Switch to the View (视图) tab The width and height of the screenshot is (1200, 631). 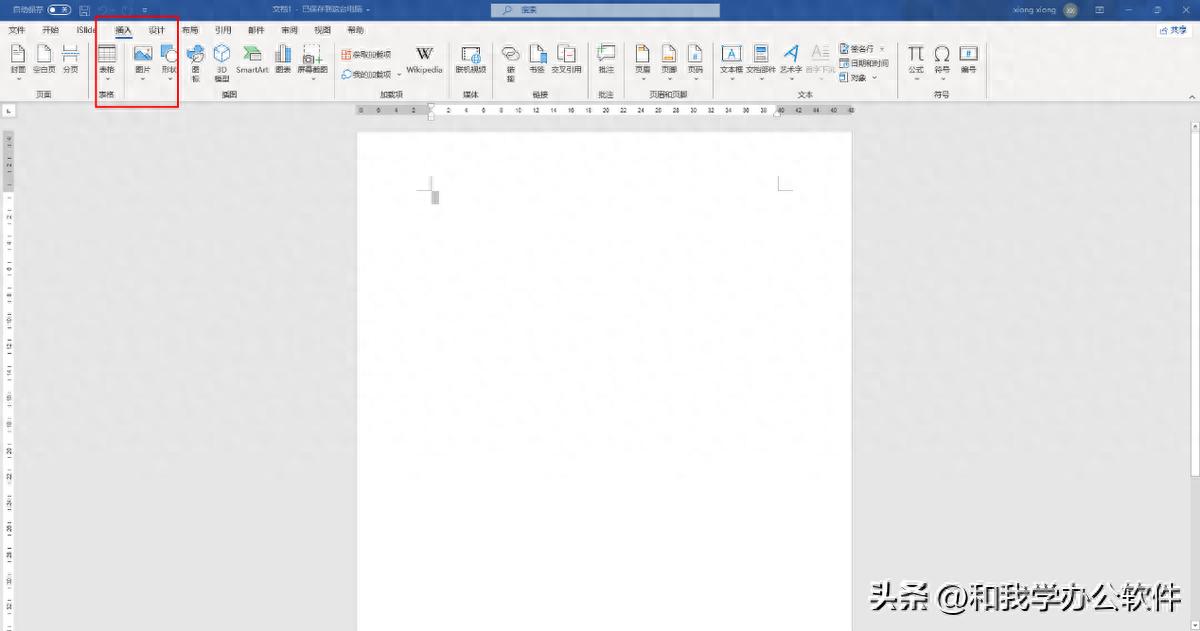coord(322,30)
